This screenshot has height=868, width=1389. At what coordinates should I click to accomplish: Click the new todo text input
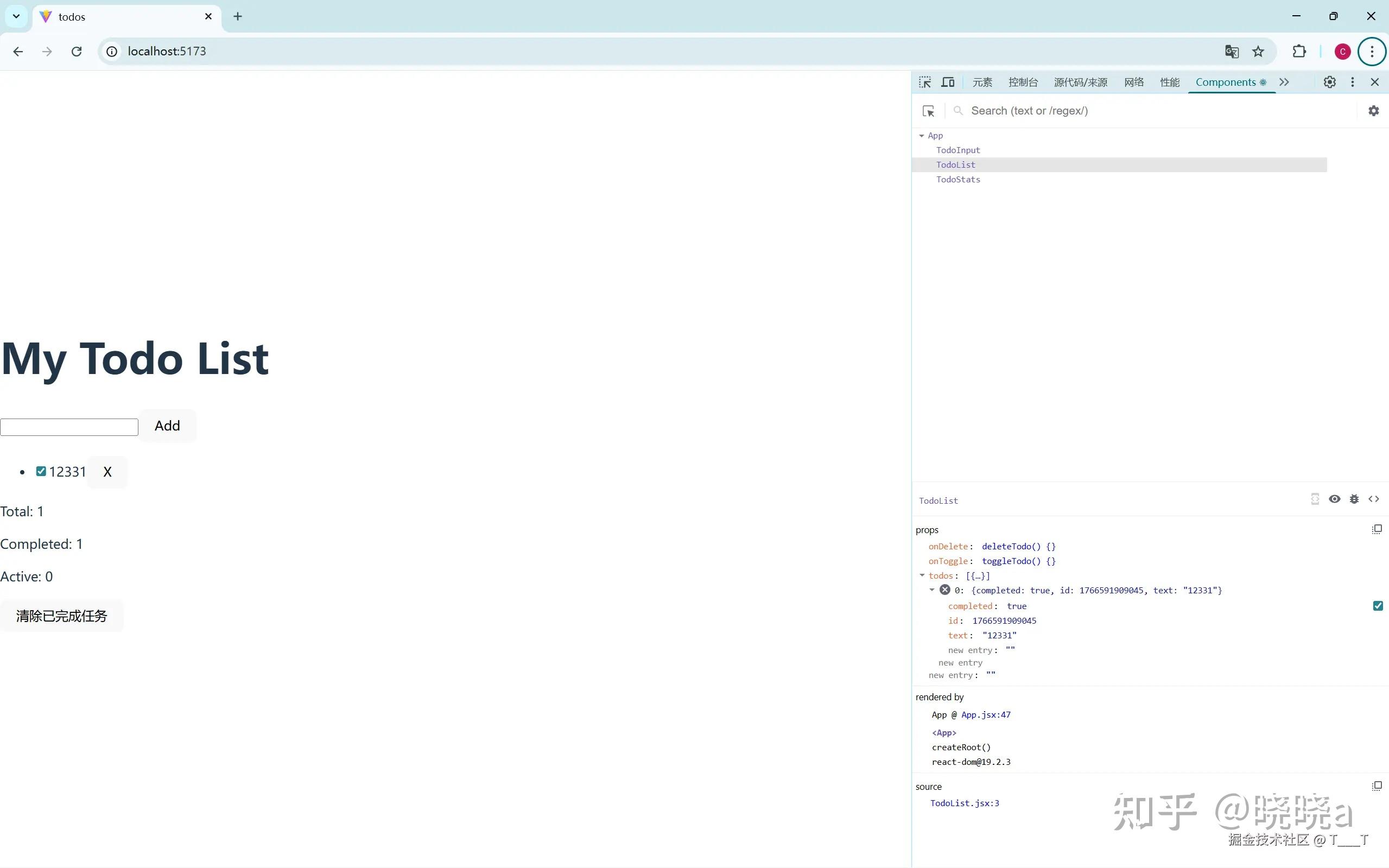[69, 427]
